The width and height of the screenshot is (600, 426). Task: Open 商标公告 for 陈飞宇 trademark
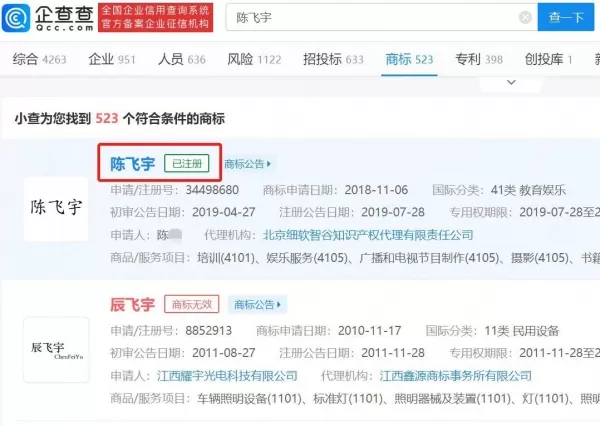[x=248, y=164]
